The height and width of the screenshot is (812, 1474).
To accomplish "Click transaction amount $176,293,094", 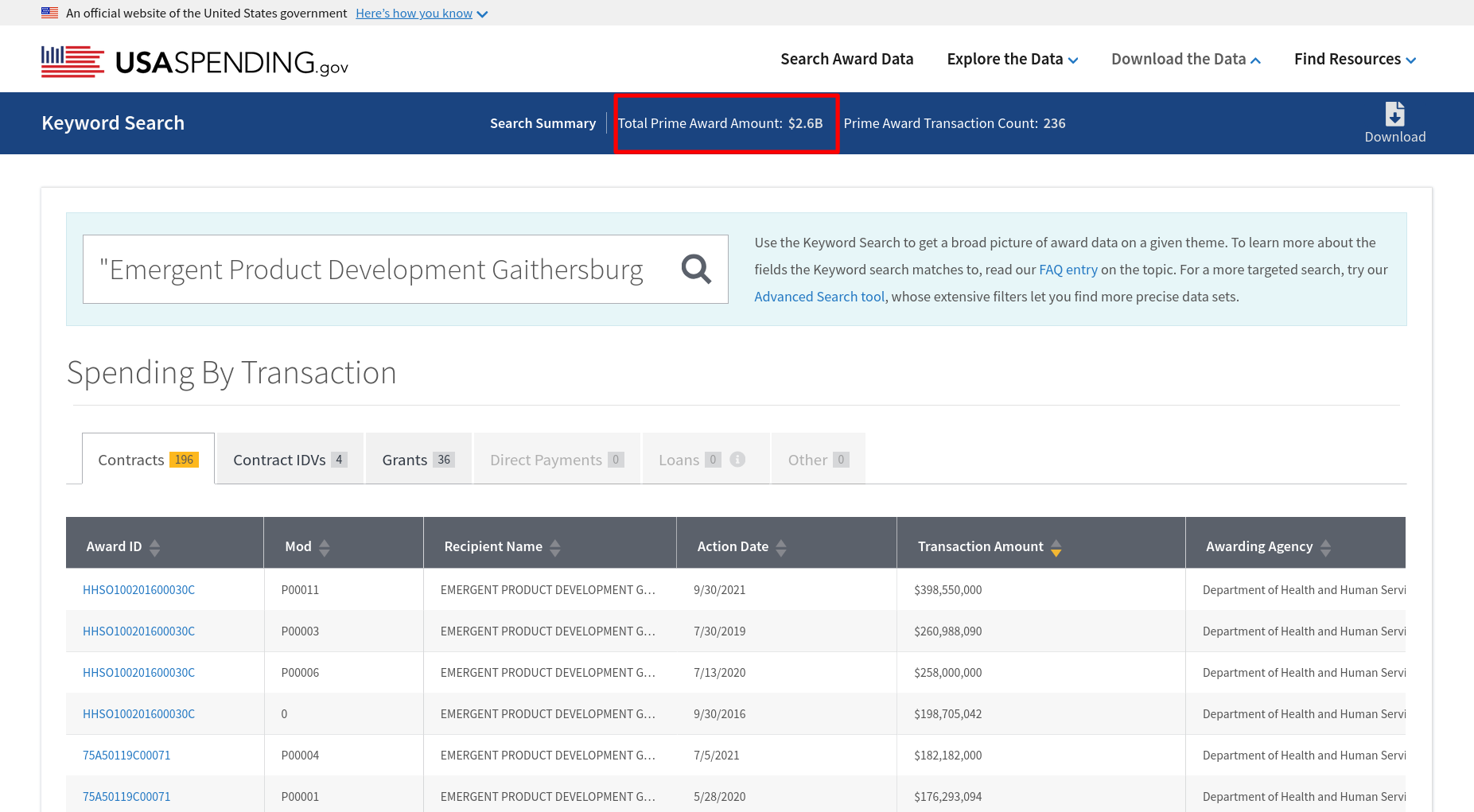I will click(947, 796).
